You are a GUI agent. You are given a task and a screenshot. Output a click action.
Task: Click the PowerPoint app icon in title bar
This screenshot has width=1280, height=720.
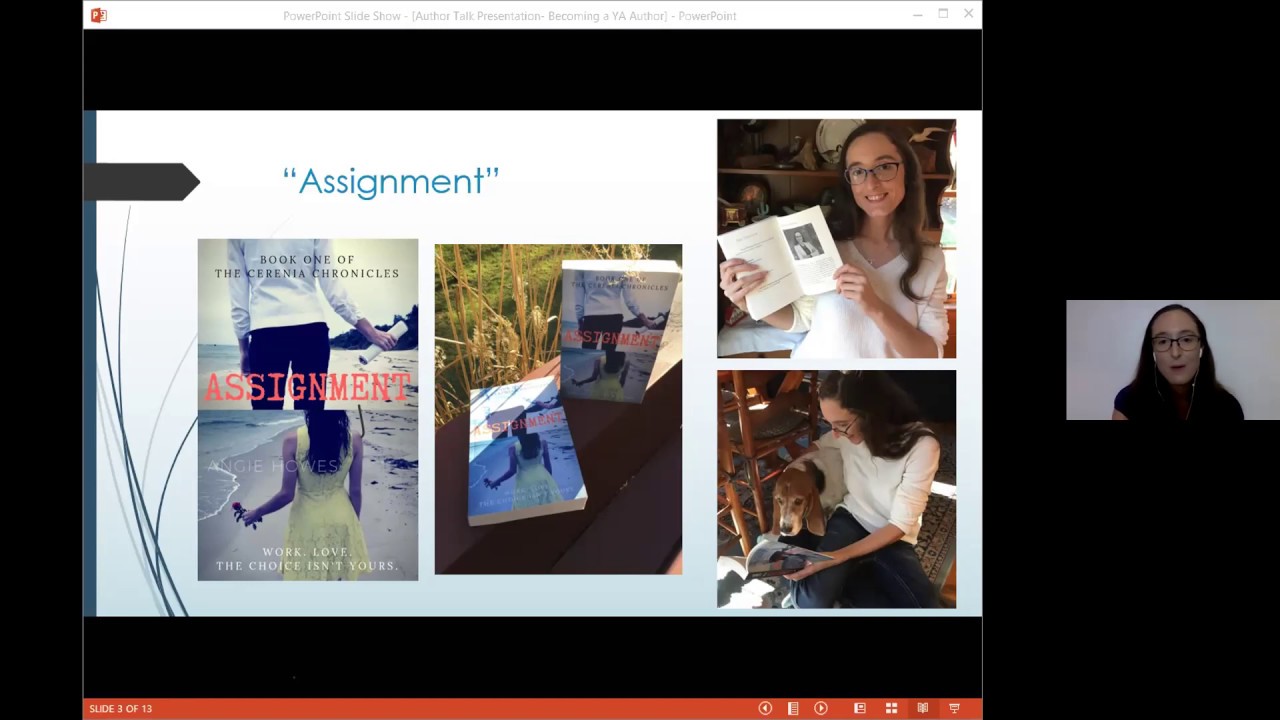pyautogui.click(x=98, y=15)
